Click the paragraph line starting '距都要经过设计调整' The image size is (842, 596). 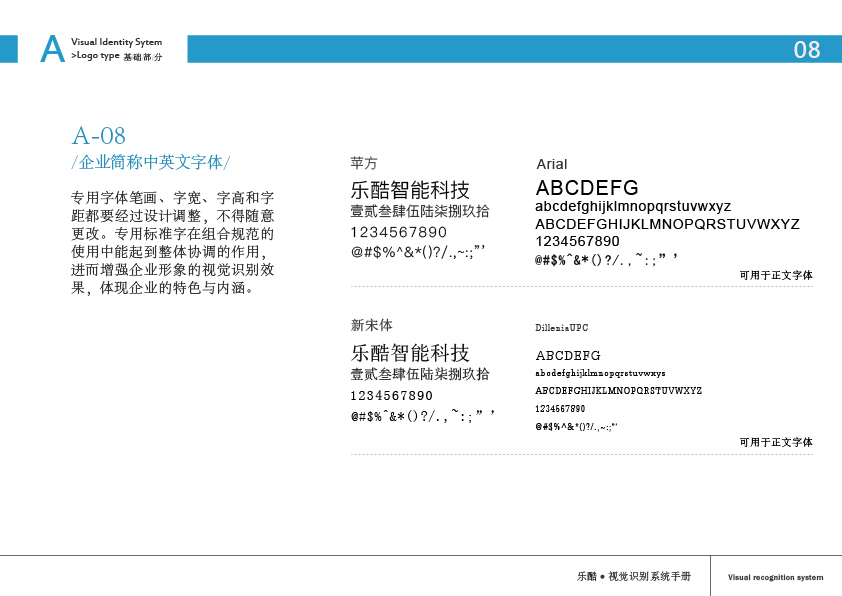coord(172,216)
